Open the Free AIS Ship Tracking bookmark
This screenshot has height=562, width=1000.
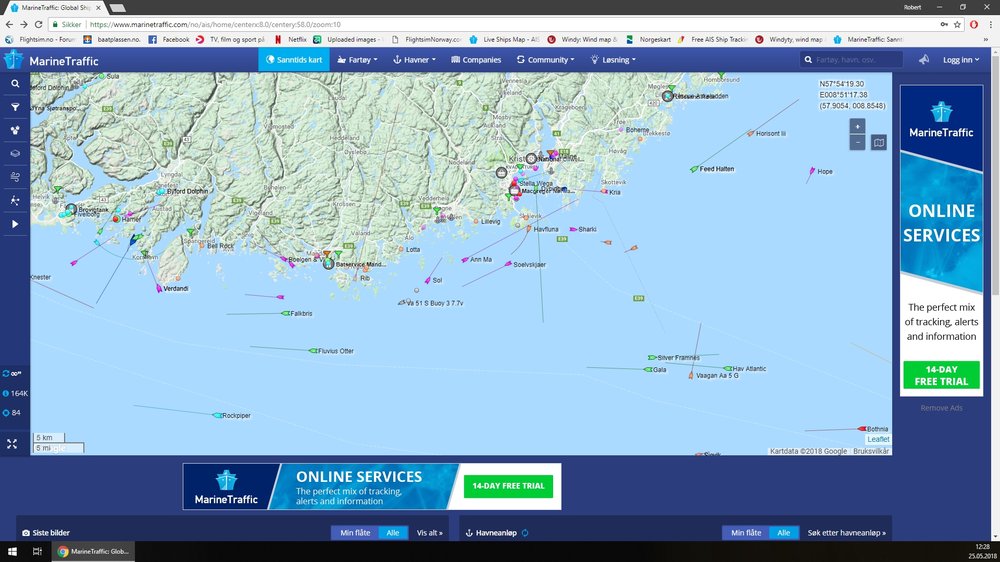click(x=712, y=40)
